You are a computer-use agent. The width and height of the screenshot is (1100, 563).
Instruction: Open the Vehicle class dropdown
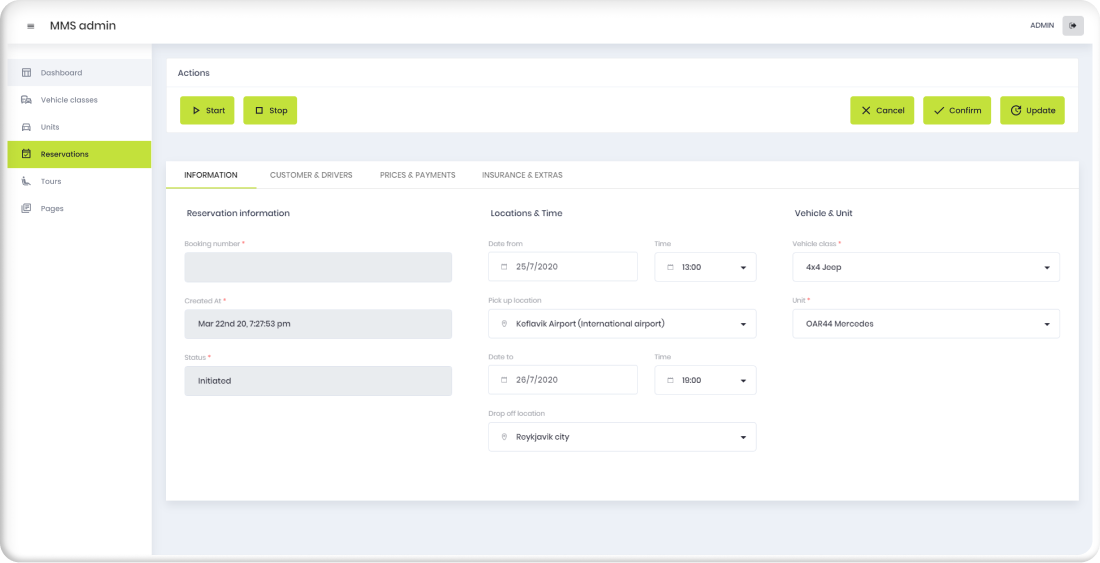(x=926, y=267)
